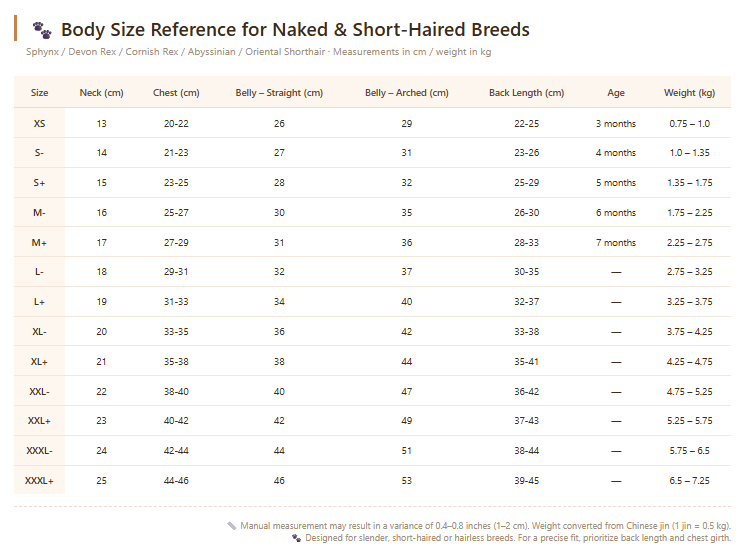Select the XL- size row label
This screenshot has width=744, height=559.
tap(39, 332)
